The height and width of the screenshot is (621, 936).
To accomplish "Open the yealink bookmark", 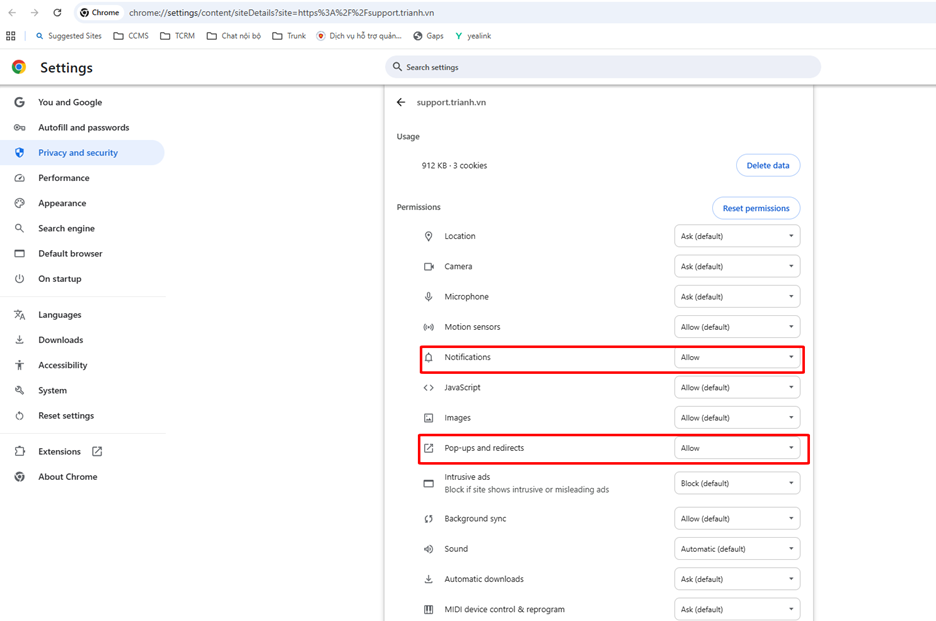I will point(473,36).
